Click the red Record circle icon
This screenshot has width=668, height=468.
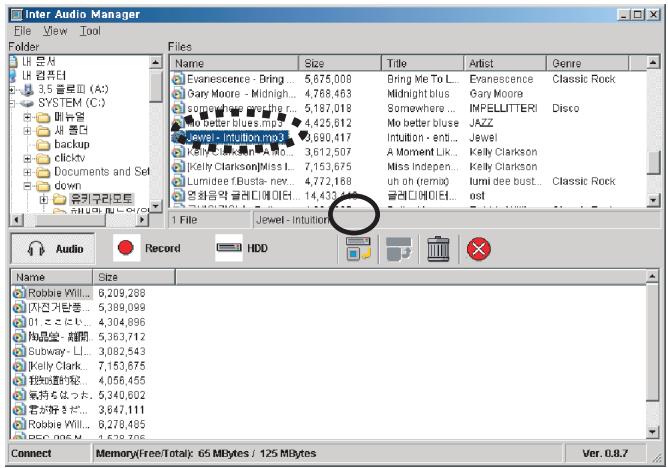[126, 247]
